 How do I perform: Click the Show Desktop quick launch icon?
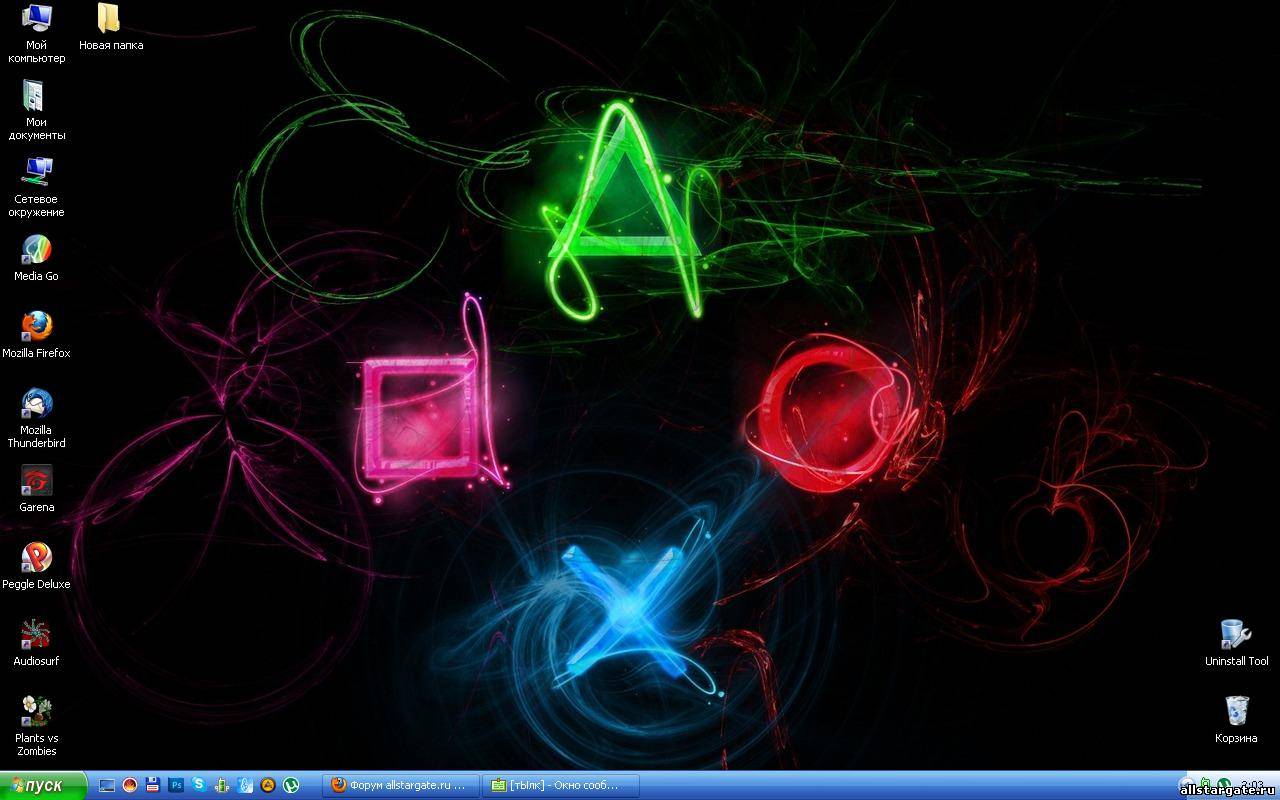tap(107, 785)
